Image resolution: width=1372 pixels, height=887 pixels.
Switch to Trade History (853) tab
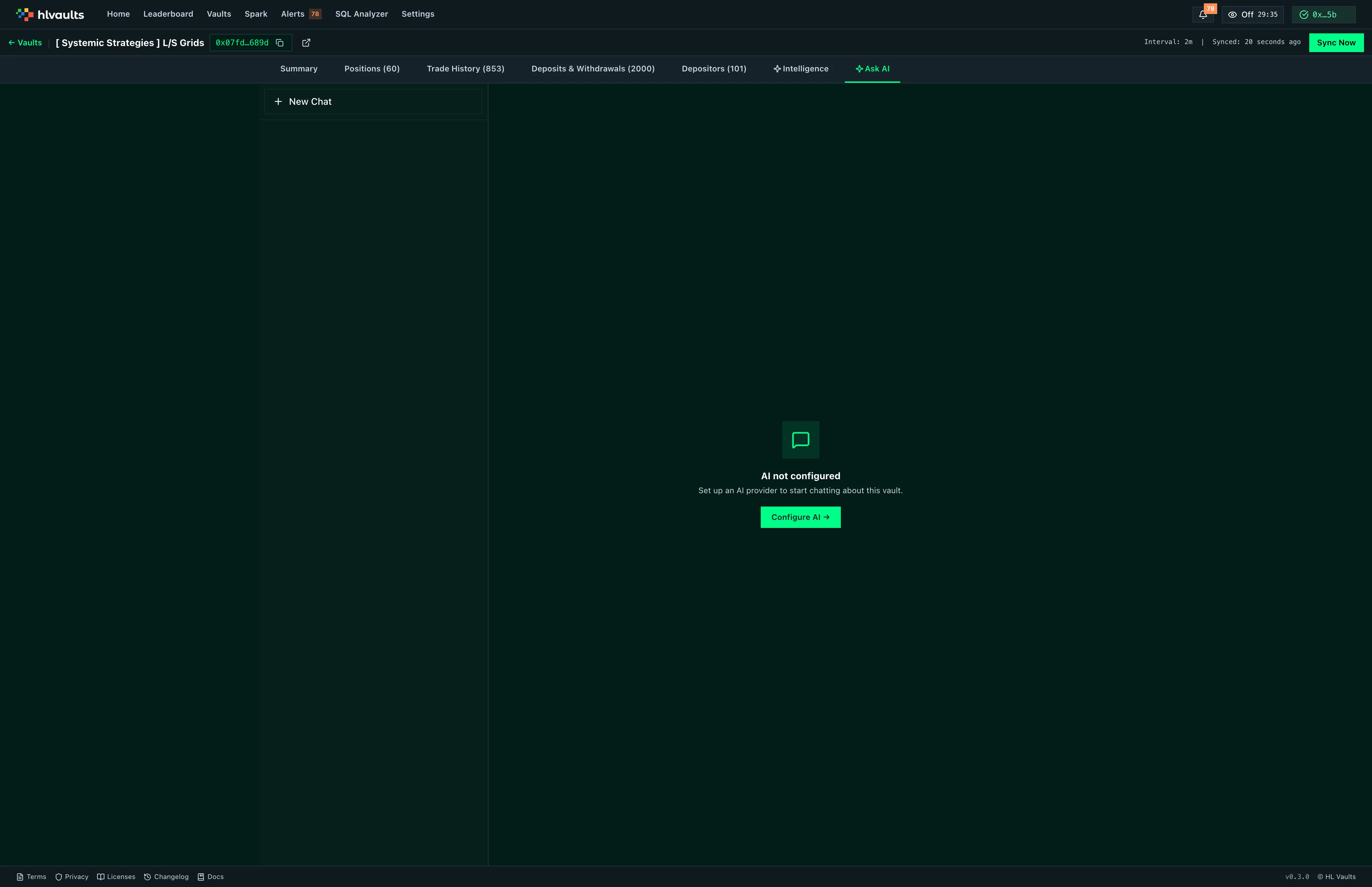(465, 68)
